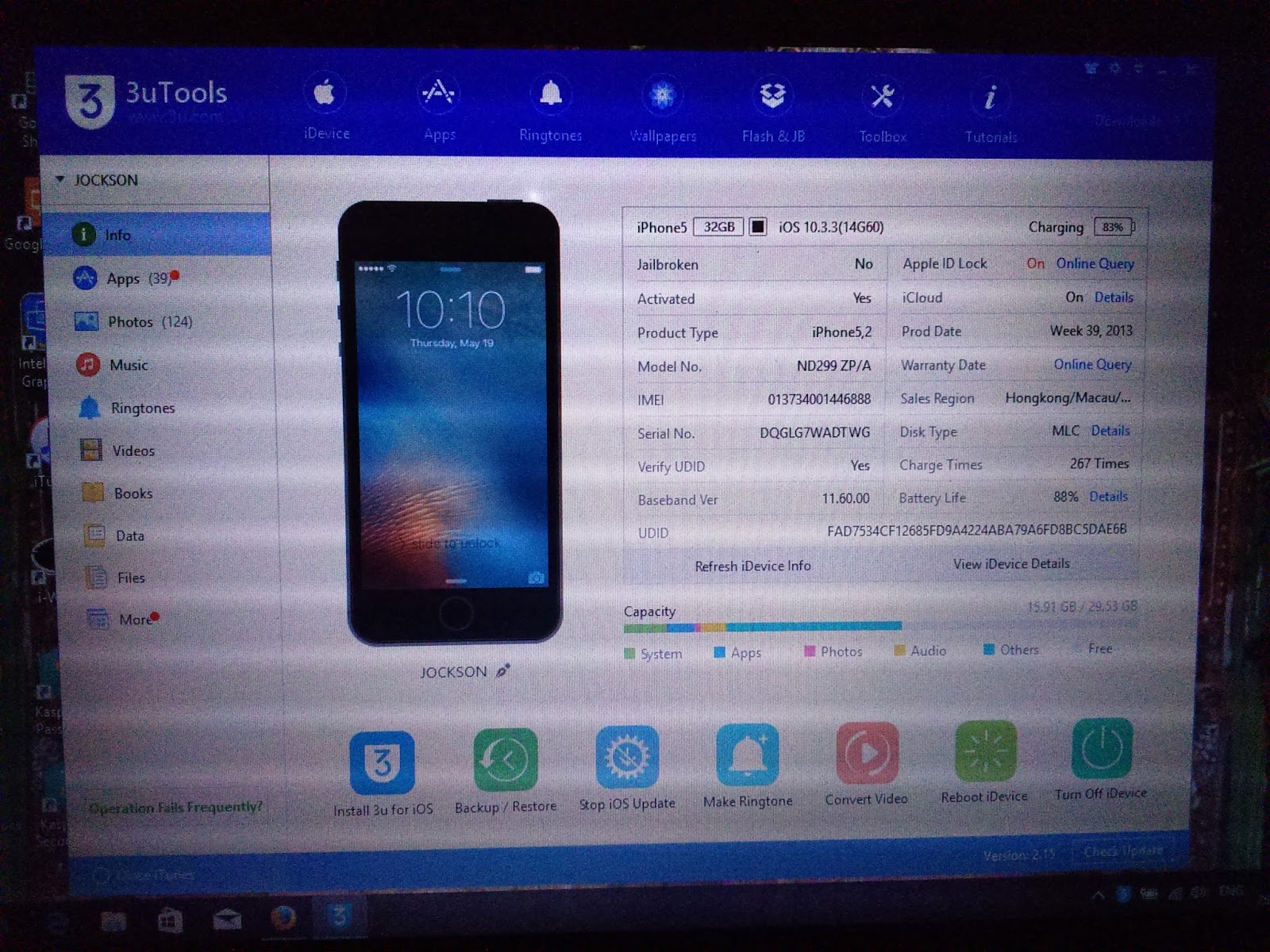Viewport: 1270px width, 952px height.
Task: Click the 3uTools taskbar icon
Action: [x=340, y=916]
